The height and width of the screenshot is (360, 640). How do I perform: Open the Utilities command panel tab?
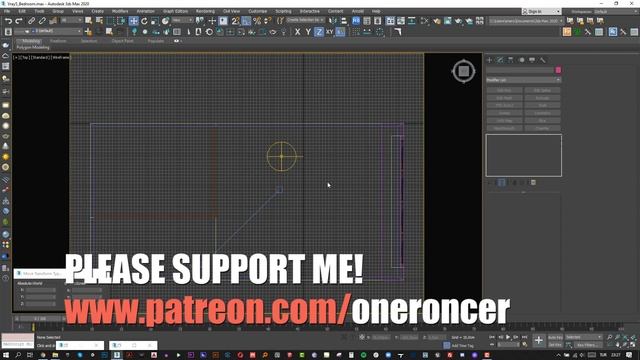[x=542, y=60]
